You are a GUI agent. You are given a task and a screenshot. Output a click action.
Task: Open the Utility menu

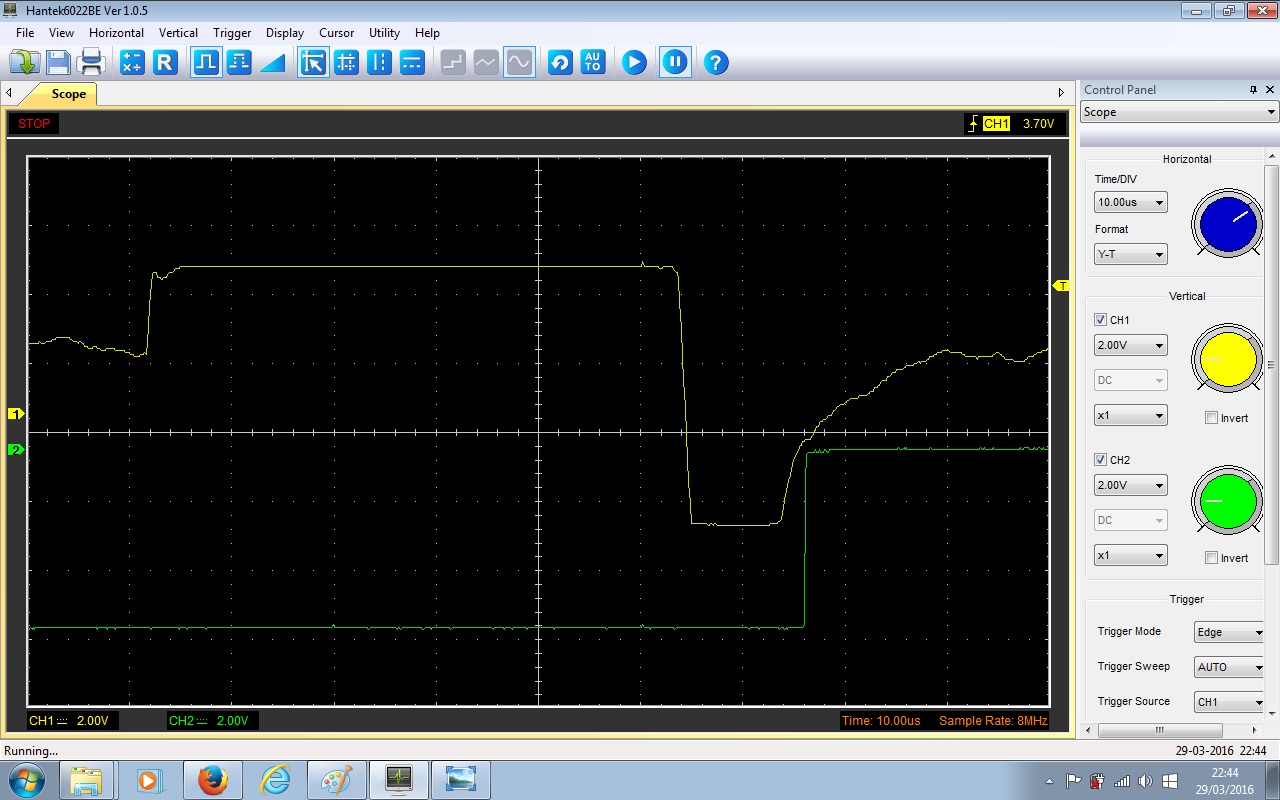coord(384,33)
